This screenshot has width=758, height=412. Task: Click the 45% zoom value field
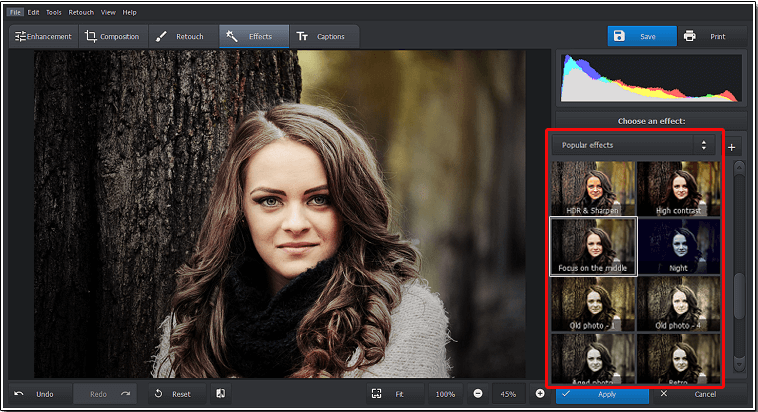pos(509,394)
